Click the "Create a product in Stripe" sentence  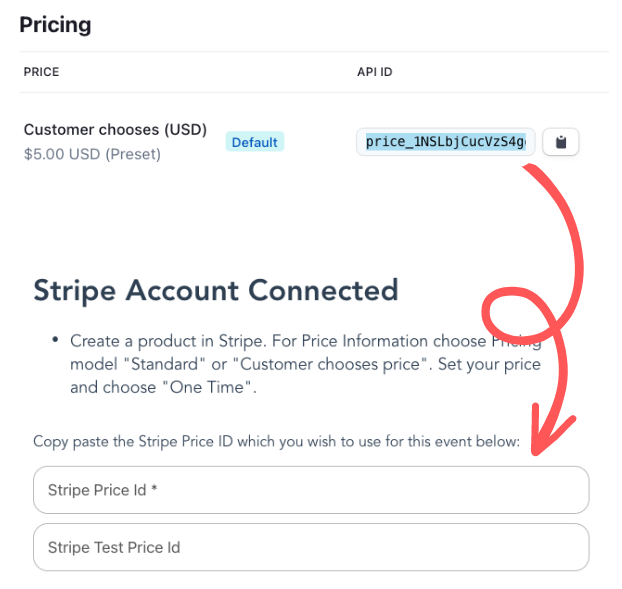click(x=170, y=341)
